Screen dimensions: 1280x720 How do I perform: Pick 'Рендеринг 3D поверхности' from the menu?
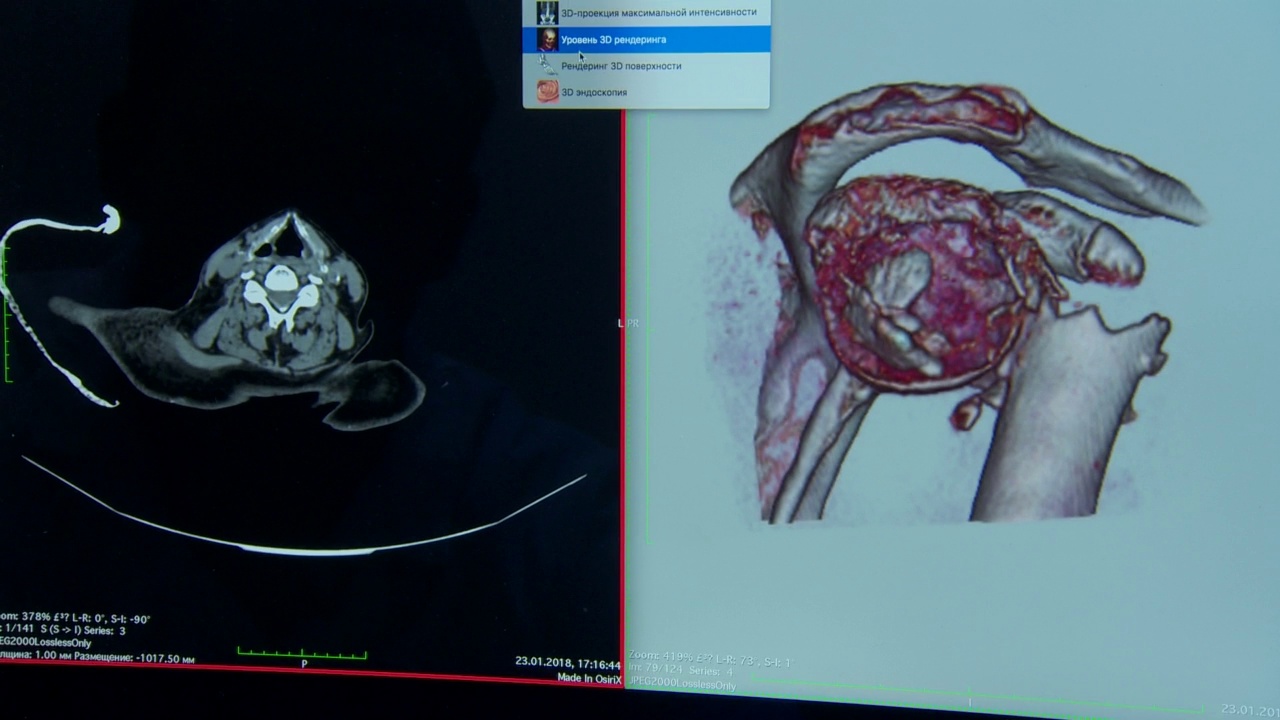[x=646, y=66]
